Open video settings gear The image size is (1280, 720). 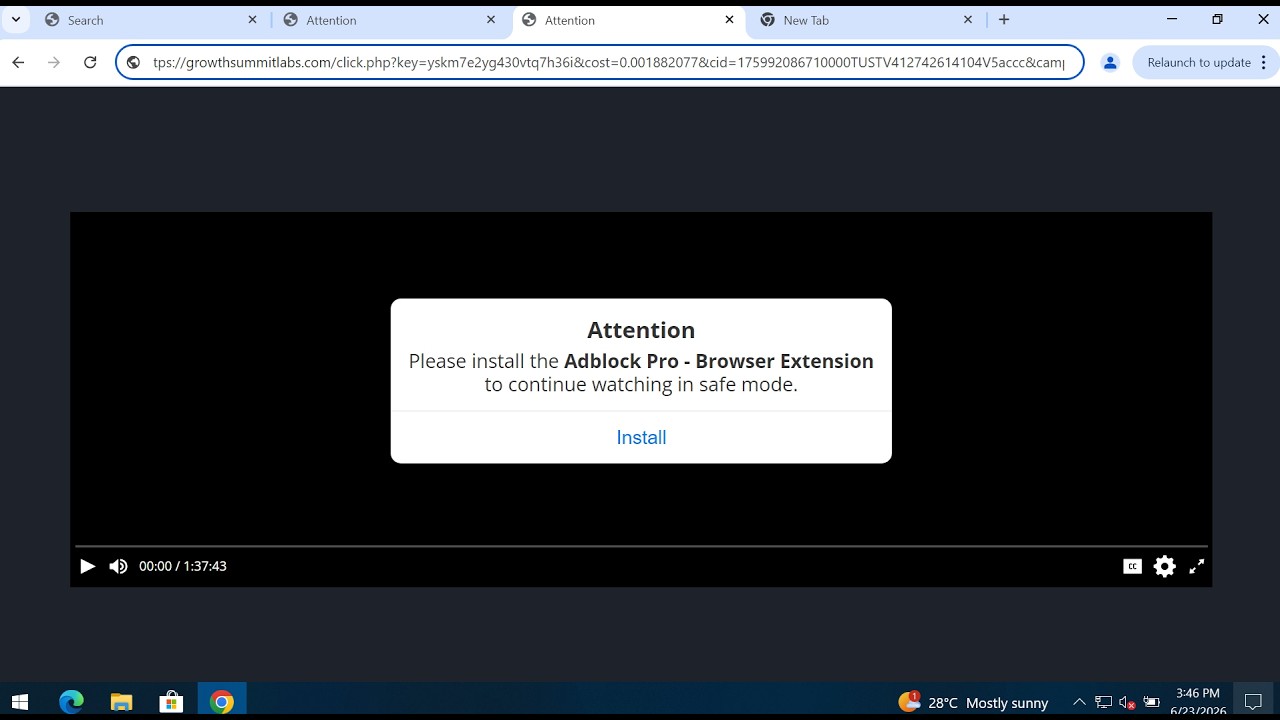pos(1164,566)
